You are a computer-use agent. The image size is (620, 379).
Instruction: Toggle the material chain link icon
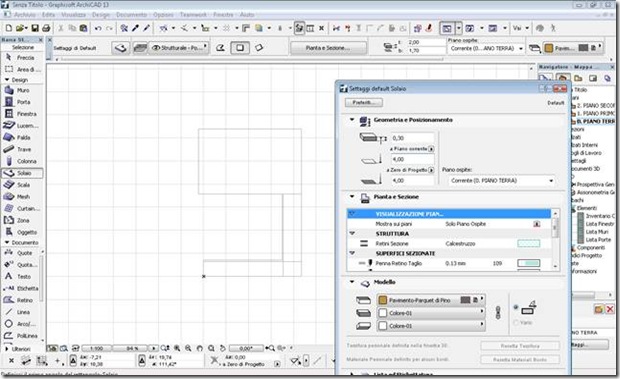[x=498, y=313]
